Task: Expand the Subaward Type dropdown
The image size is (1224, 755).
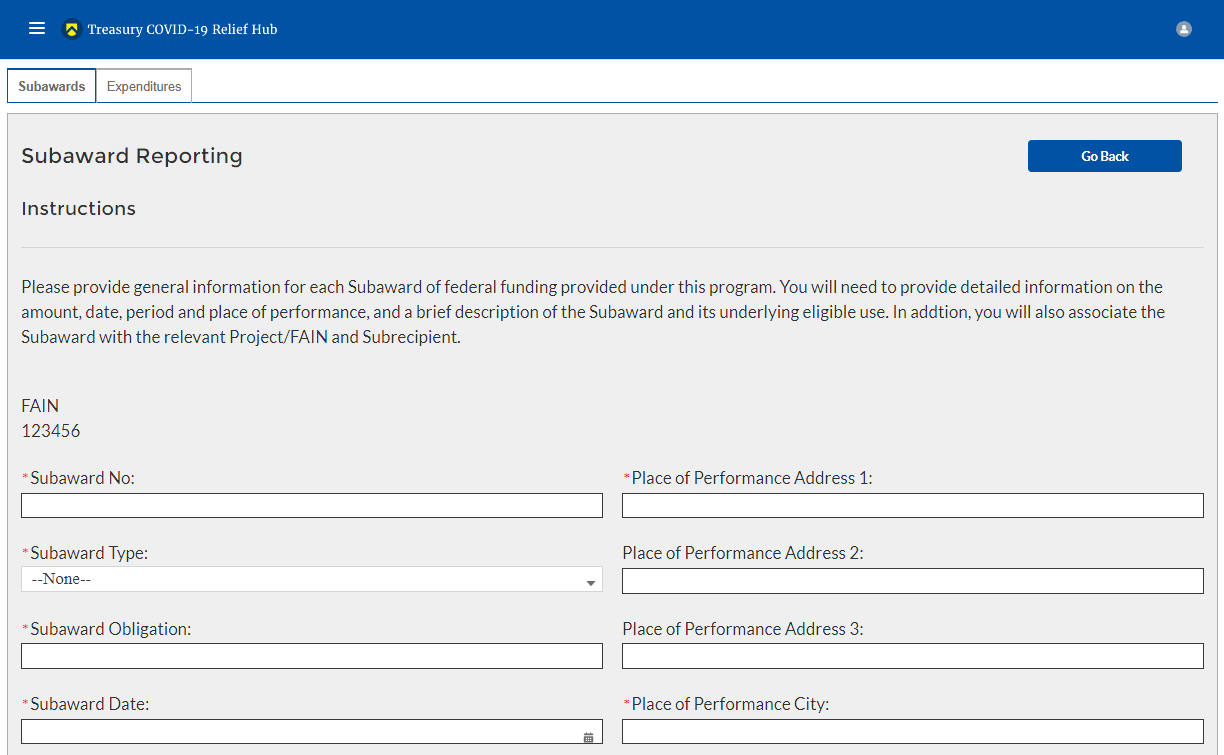Action: 311,580
